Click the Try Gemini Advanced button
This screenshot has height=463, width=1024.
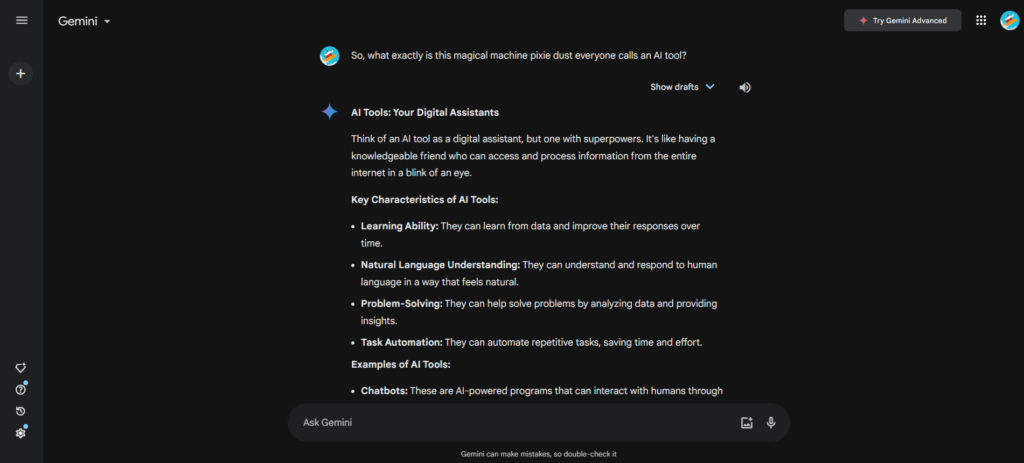coord(902,20)
